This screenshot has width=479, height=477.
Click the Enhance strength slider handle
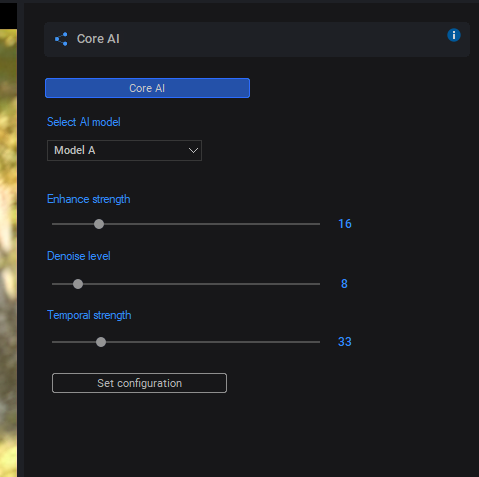(99, 224)
